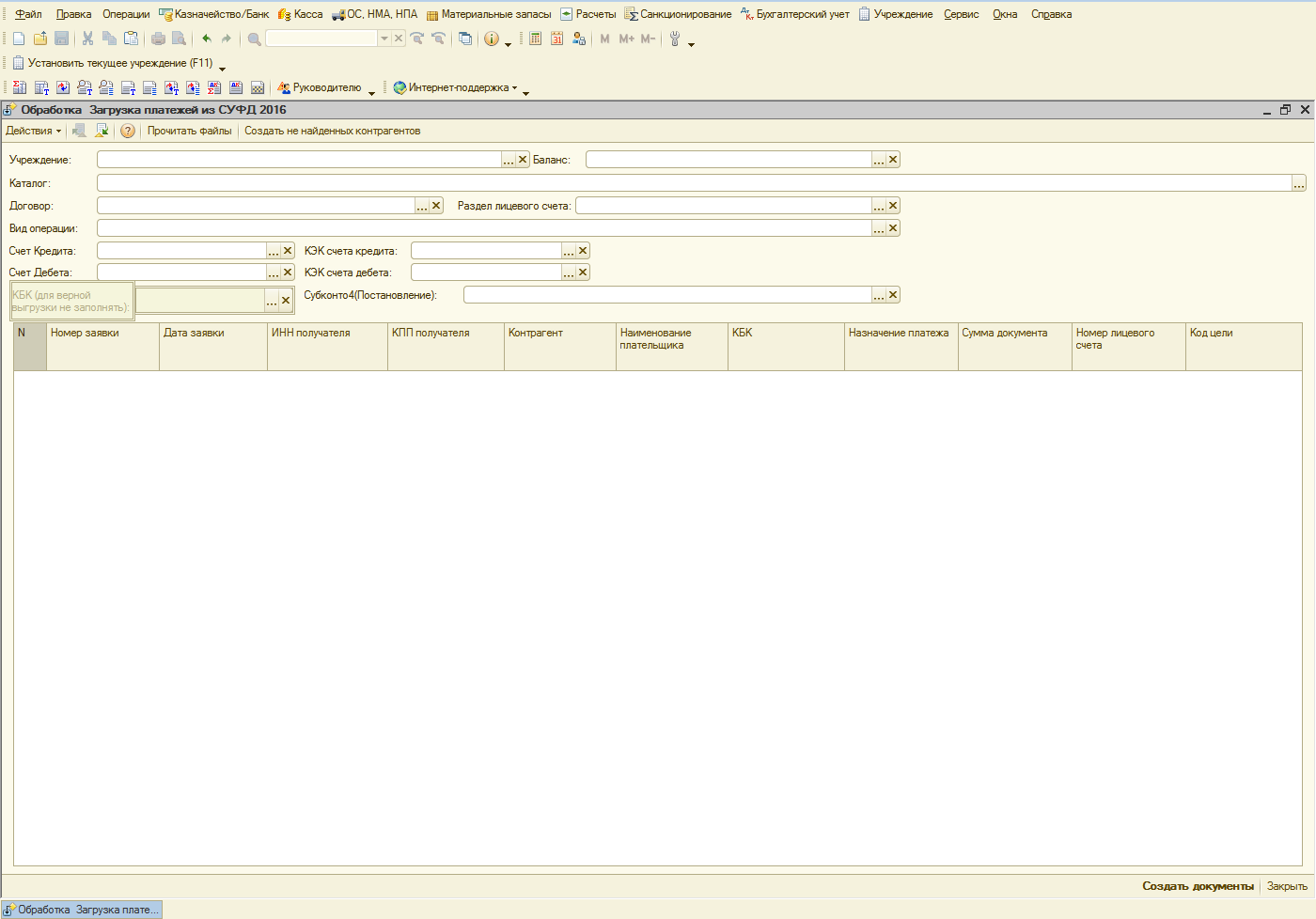Viewport: 1316px width, 919px height.
Task: Click the Help information icon
Action: [491, 39]
